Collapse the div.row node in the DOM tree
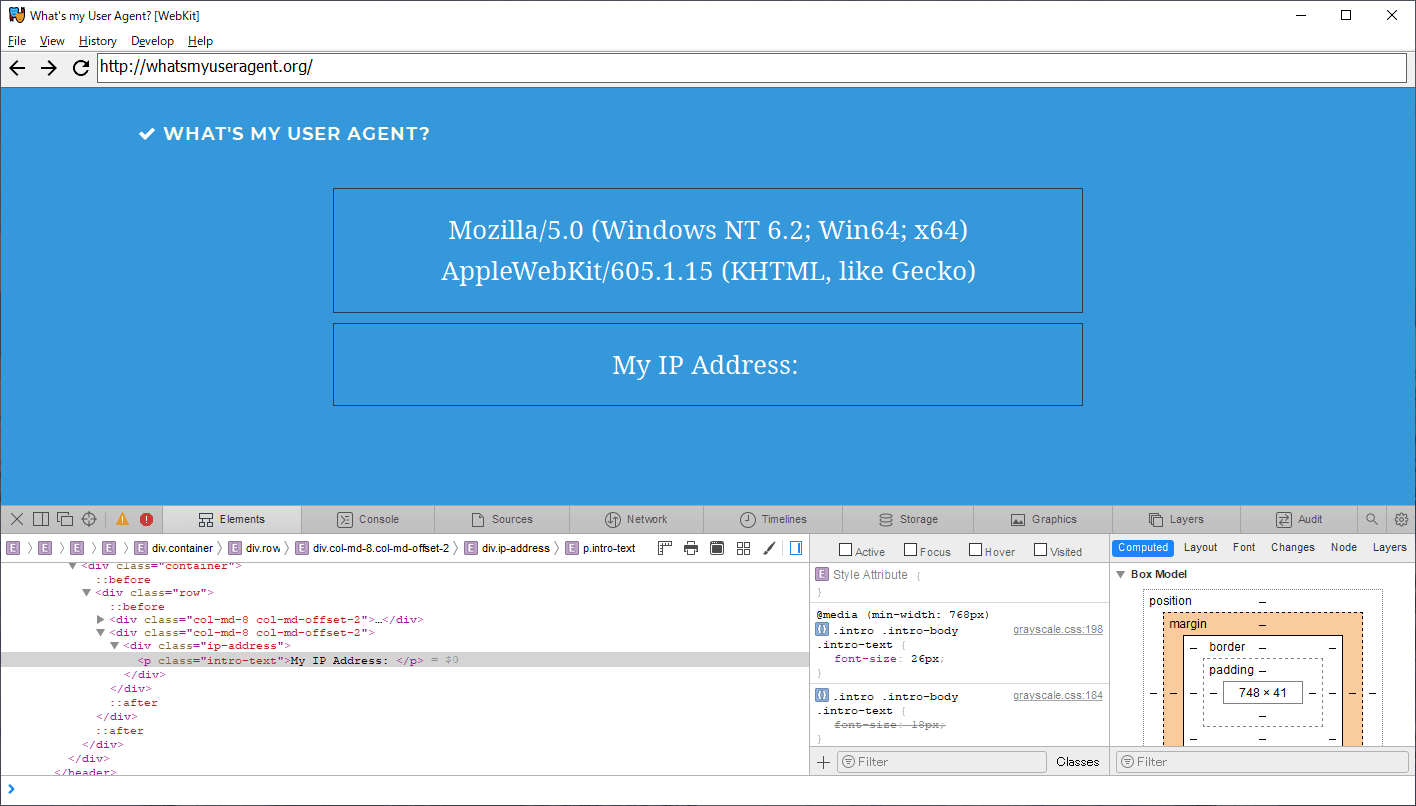The image size is (1416, 806). pos(86,591)
